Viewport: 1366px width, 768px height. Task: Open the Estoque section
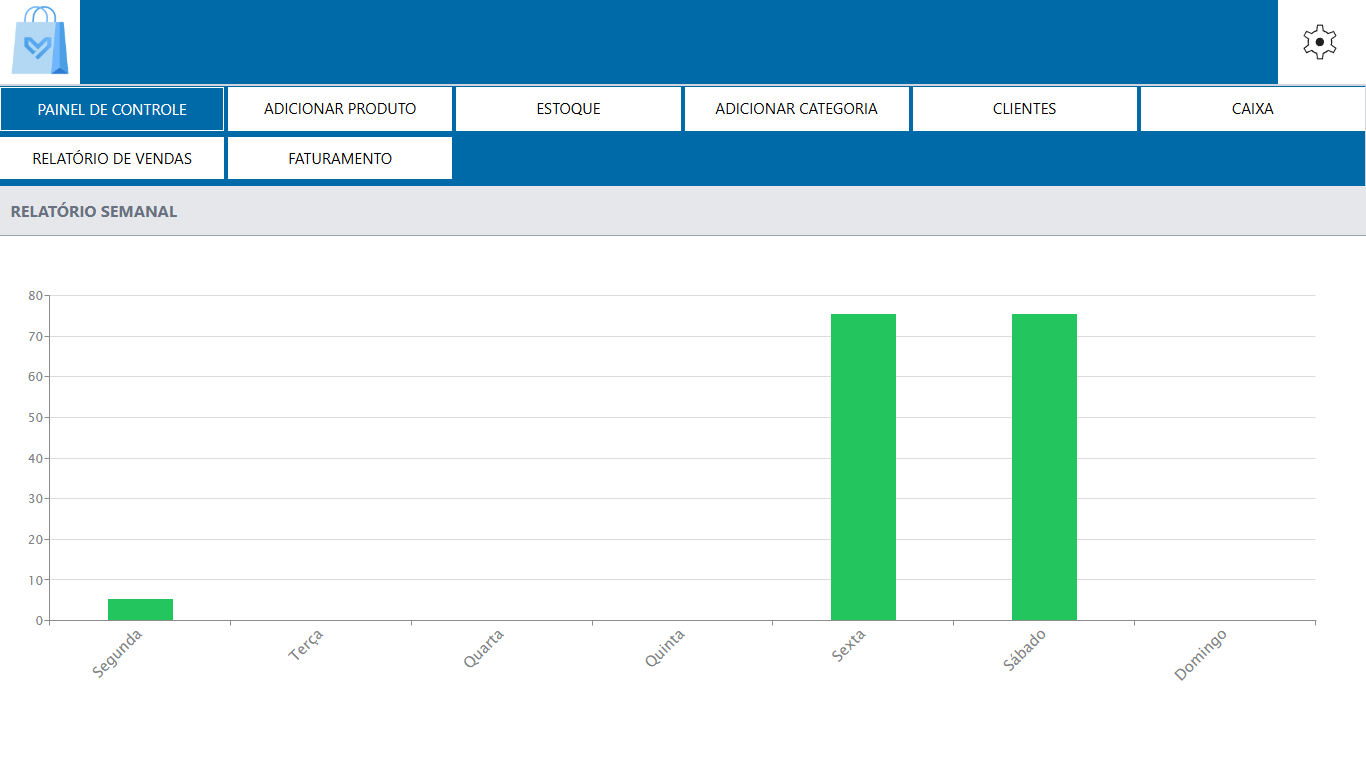coord(568,109)
